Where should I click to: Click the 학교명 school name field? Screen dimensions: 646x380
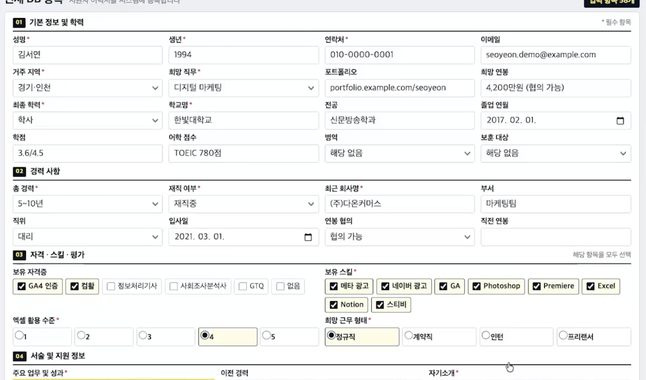(x=243, y=120)
